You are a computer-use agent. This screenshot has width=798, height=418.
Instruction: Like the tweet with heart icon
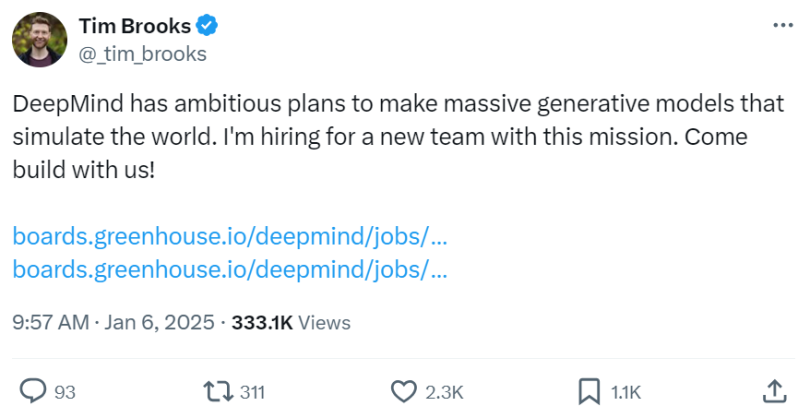[x=403, y=391]
